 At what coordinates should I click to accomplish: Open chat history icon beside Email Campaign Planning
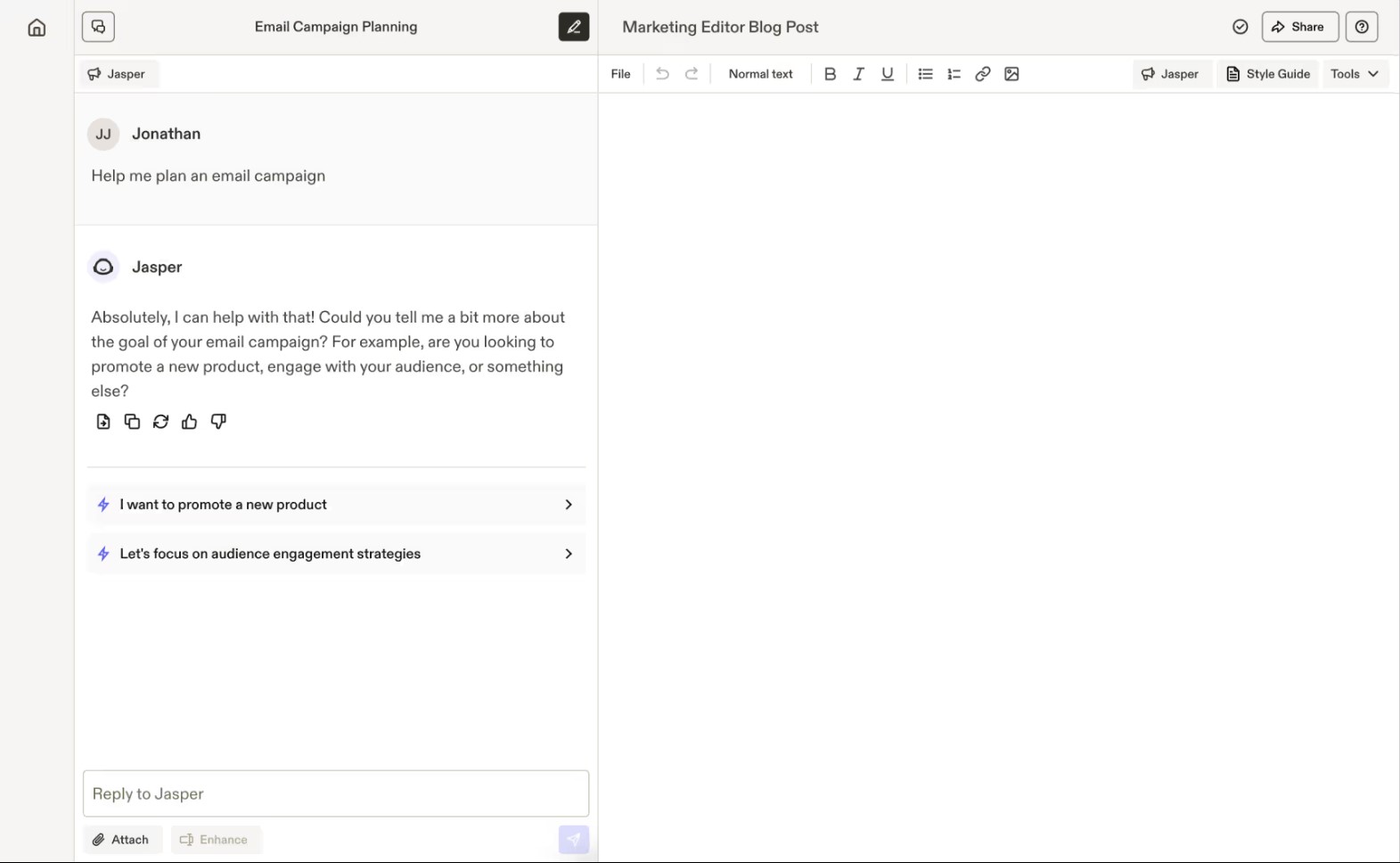tap(98, 27)
